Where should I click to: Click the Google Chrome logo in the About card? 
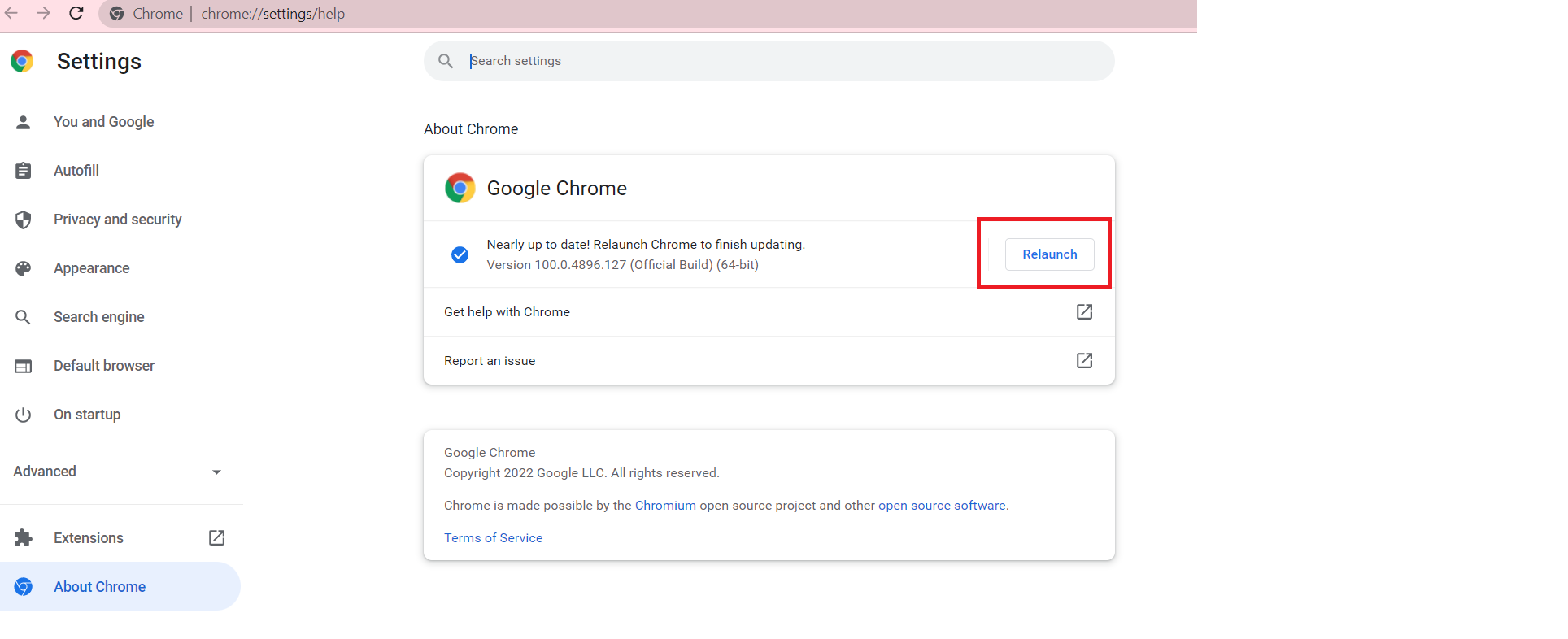(460, 188)
